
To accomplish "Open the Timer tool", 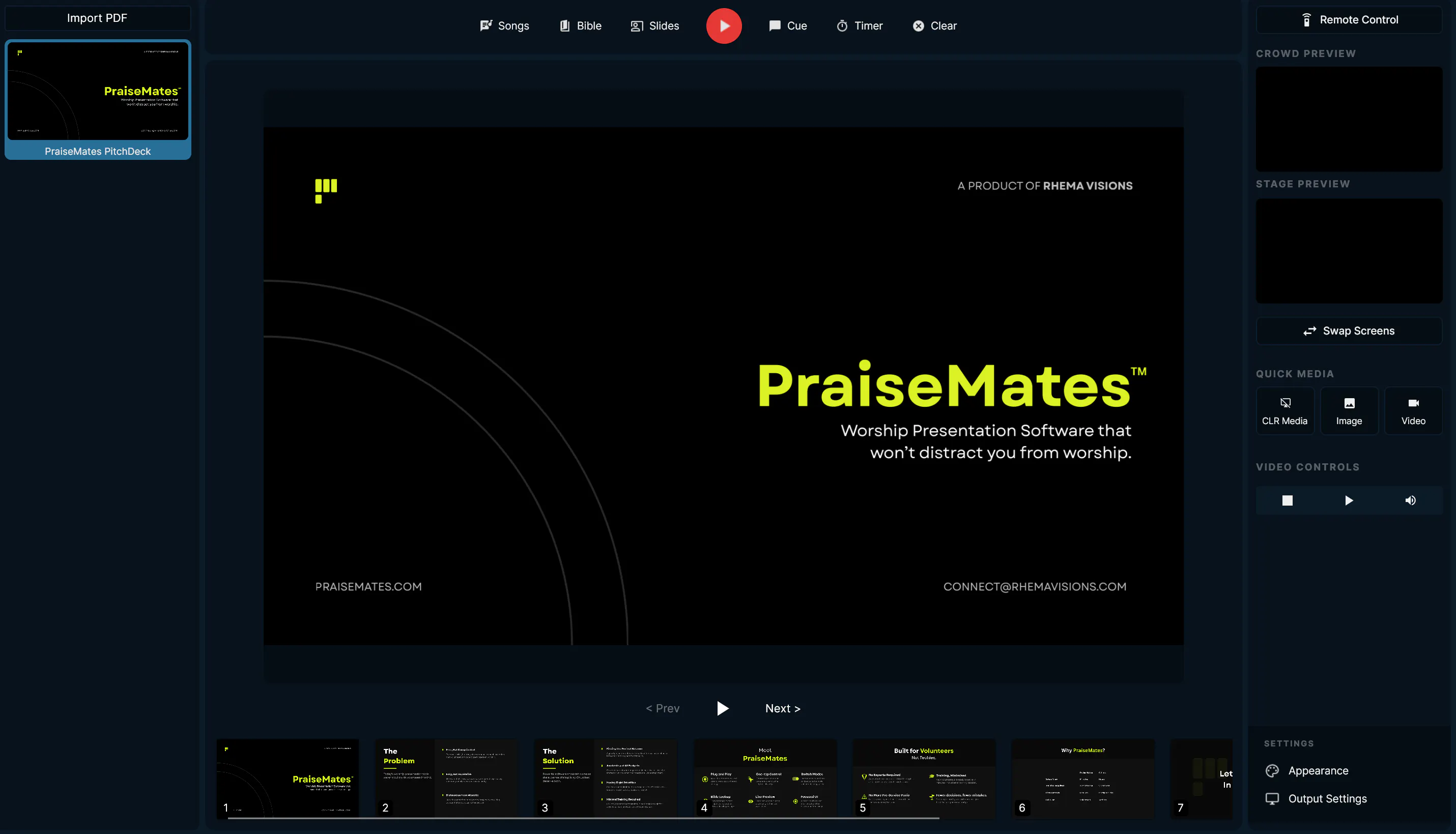I will point(860,26).
